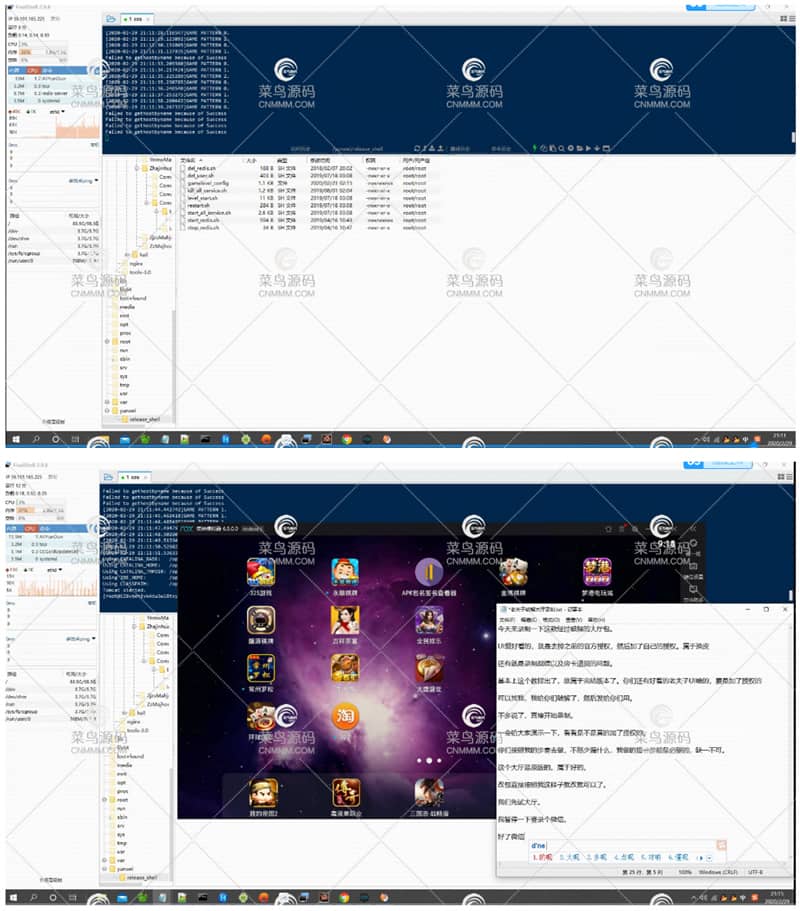This screenshot has width=800, height=911.
Task: Launch the 金禹棋牌 poker-cards app icon
Action: (x=514, y=572)
